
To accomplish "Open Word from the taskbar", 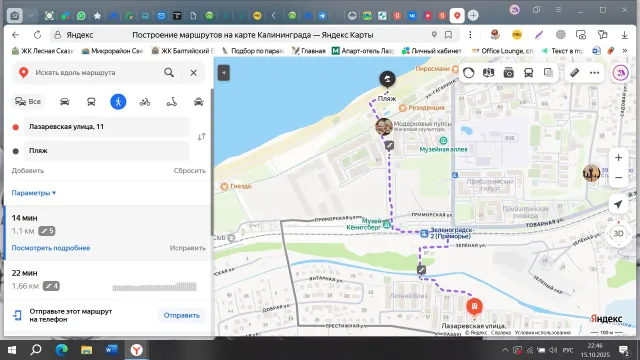I will pos(111,350).
